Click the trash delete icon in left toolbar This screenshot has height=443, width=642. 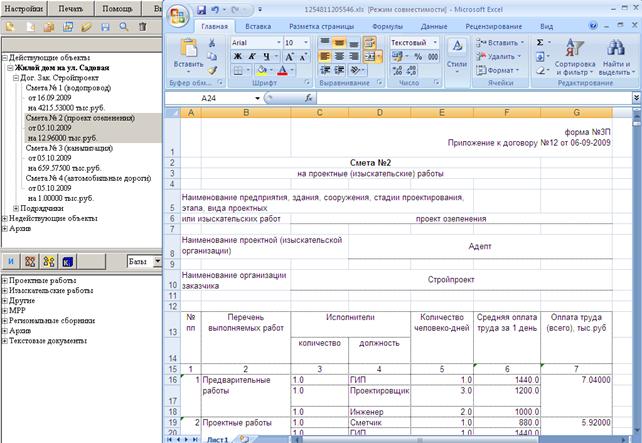142,27
